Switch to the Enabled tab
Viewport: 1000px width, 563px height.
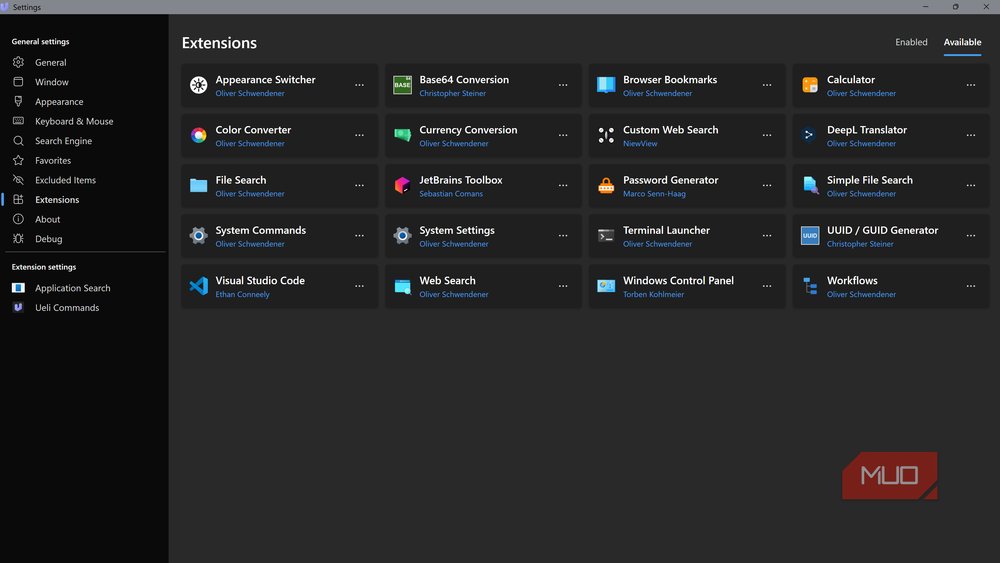911,42
